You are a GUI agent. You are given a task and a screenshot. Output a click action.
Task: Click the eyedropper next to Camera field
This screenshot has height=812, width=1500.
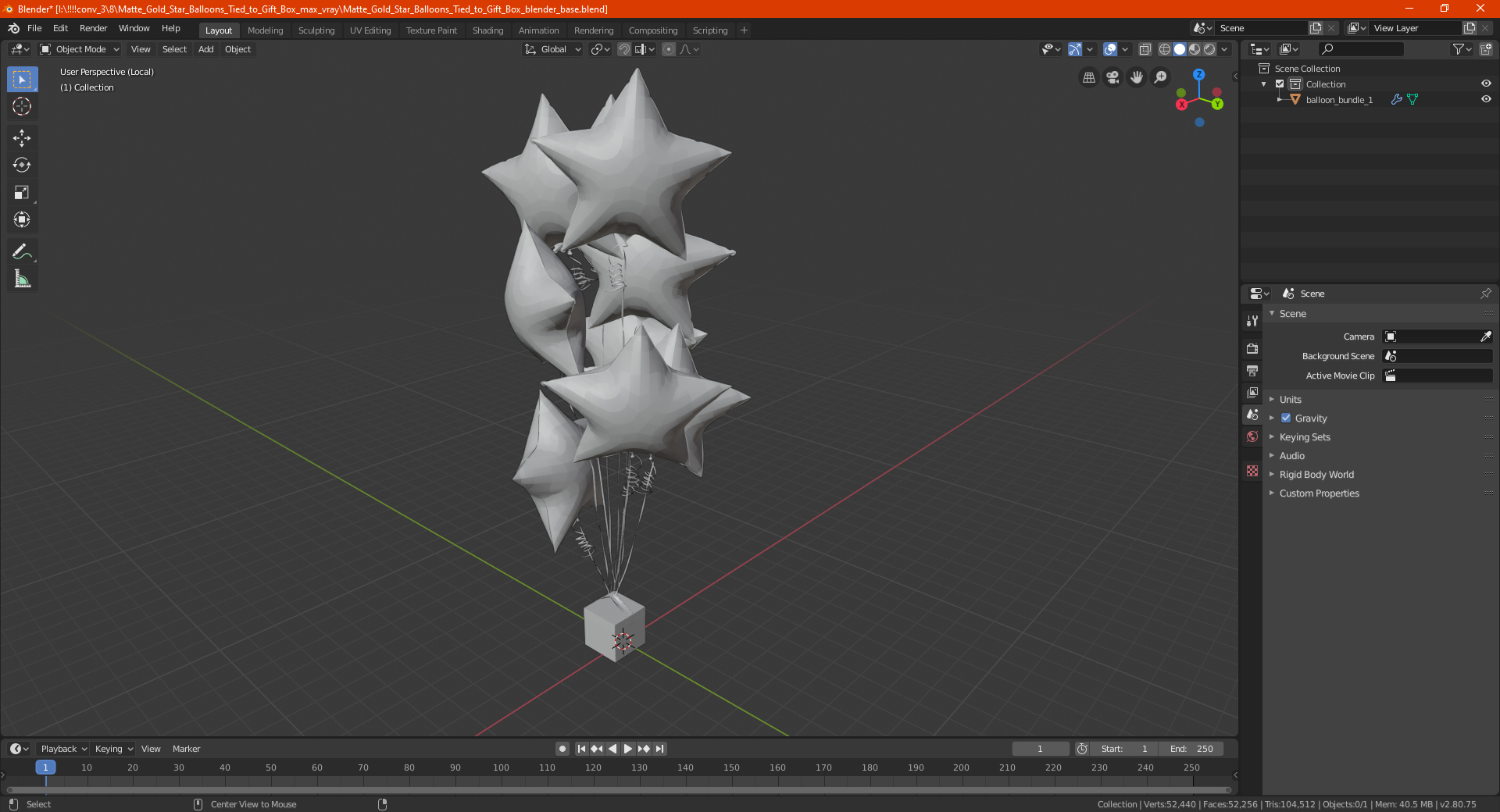pyautogui.click(x=1485, y=337)
